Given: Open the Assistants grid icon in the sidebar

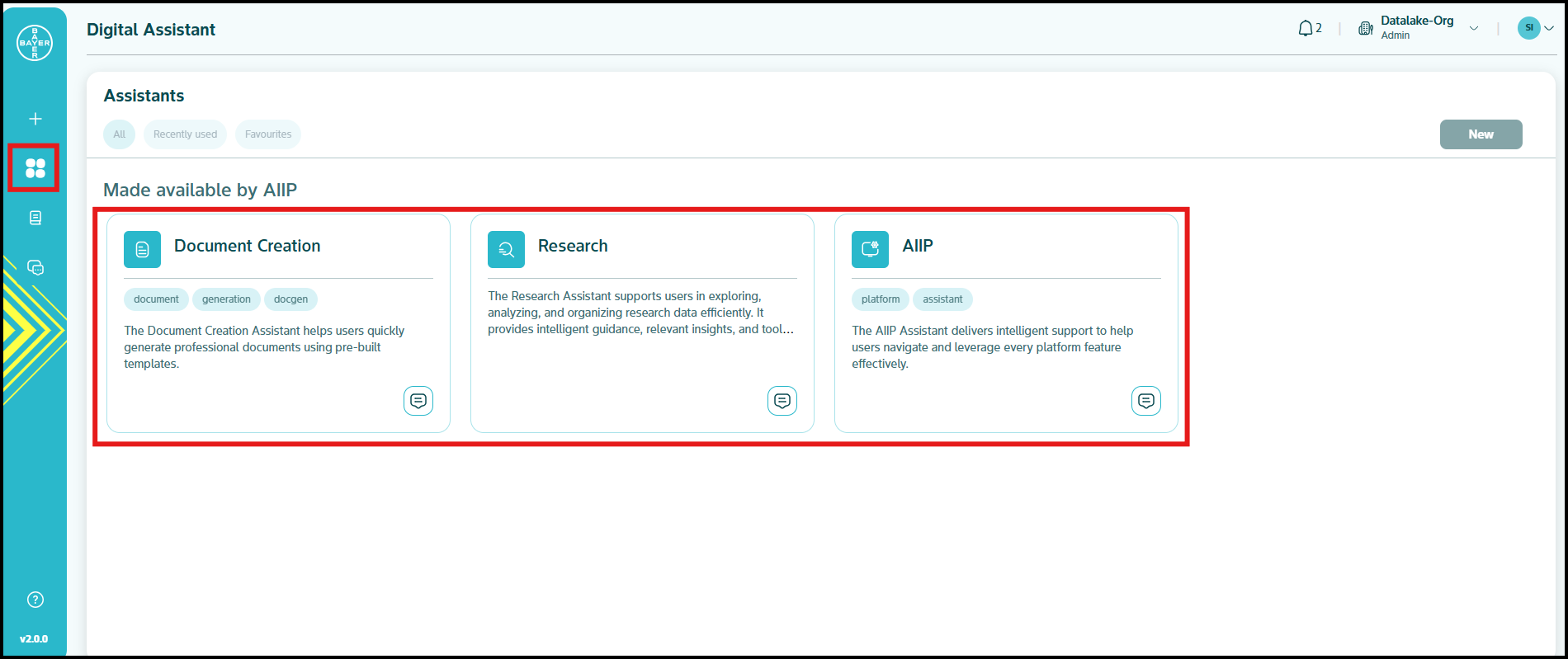Looking at the screenshot, I should point(35,168).
